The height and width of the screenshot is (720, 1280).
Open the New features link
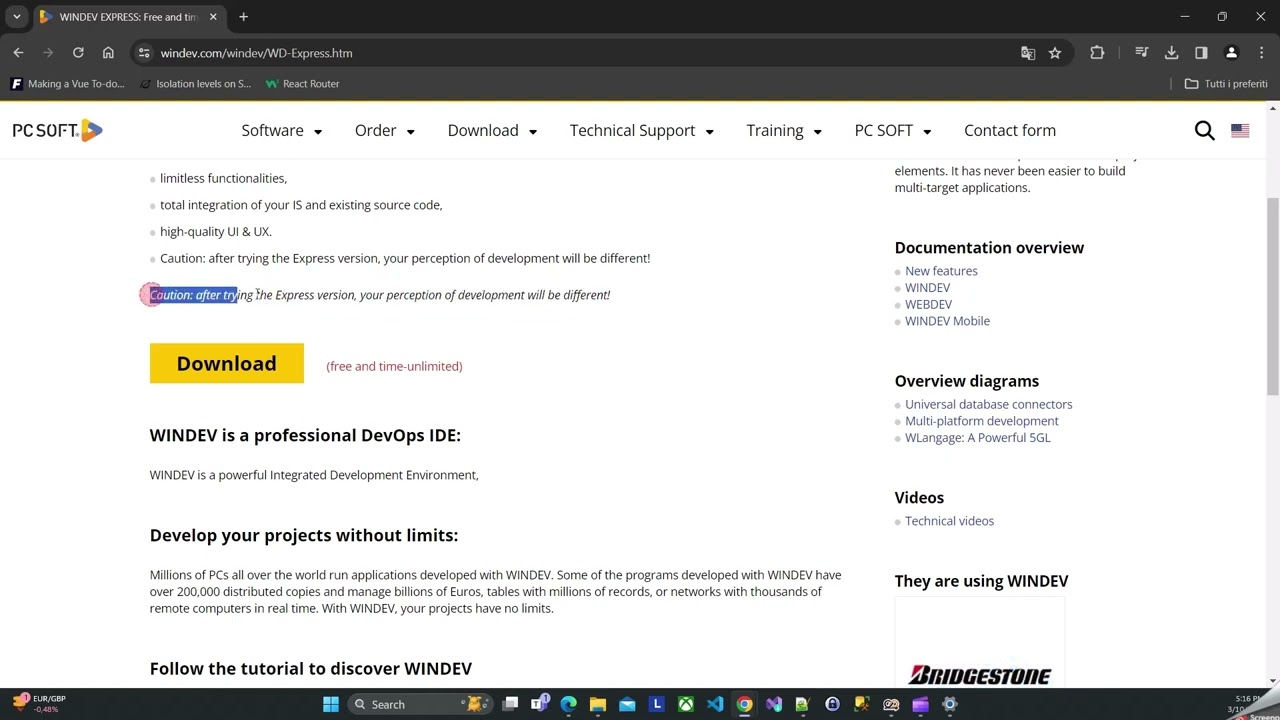tap(941, 271)
